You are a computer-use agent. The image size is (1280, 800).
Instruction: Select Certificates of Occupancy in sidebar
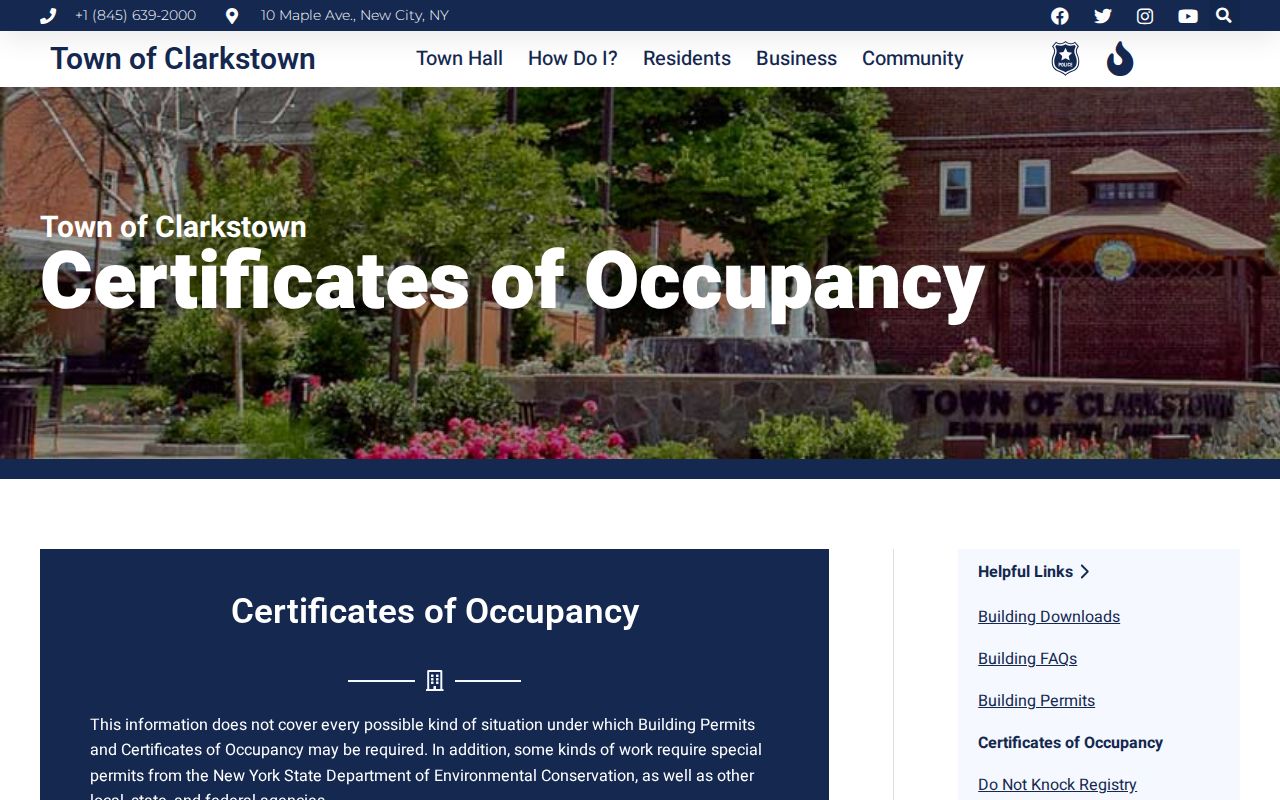click(x=1070, y=742)
